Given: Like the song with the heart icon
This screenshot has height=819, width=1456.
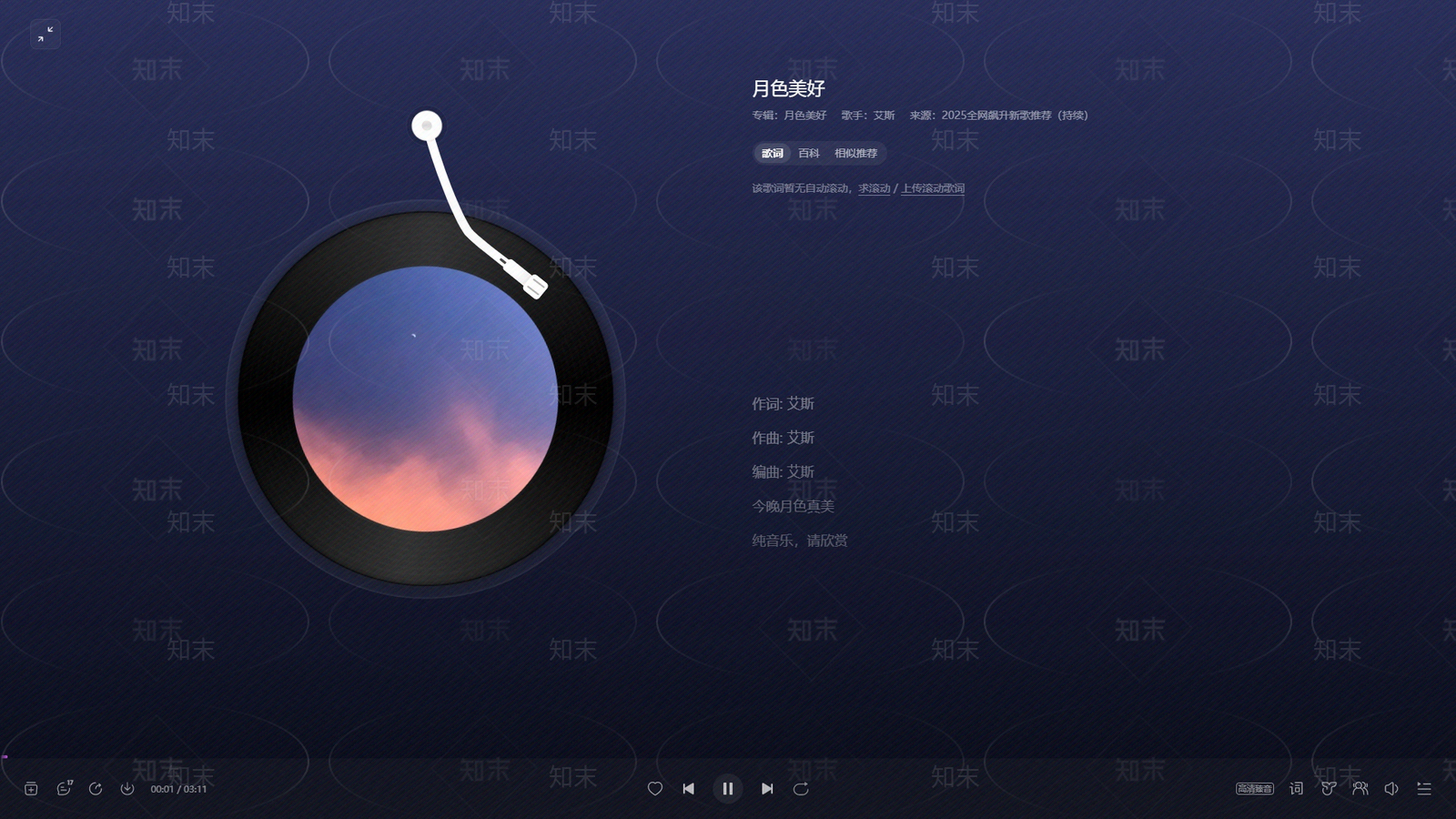Looking at the screenshot, I should pyautogui.click(x=654, y=789).
